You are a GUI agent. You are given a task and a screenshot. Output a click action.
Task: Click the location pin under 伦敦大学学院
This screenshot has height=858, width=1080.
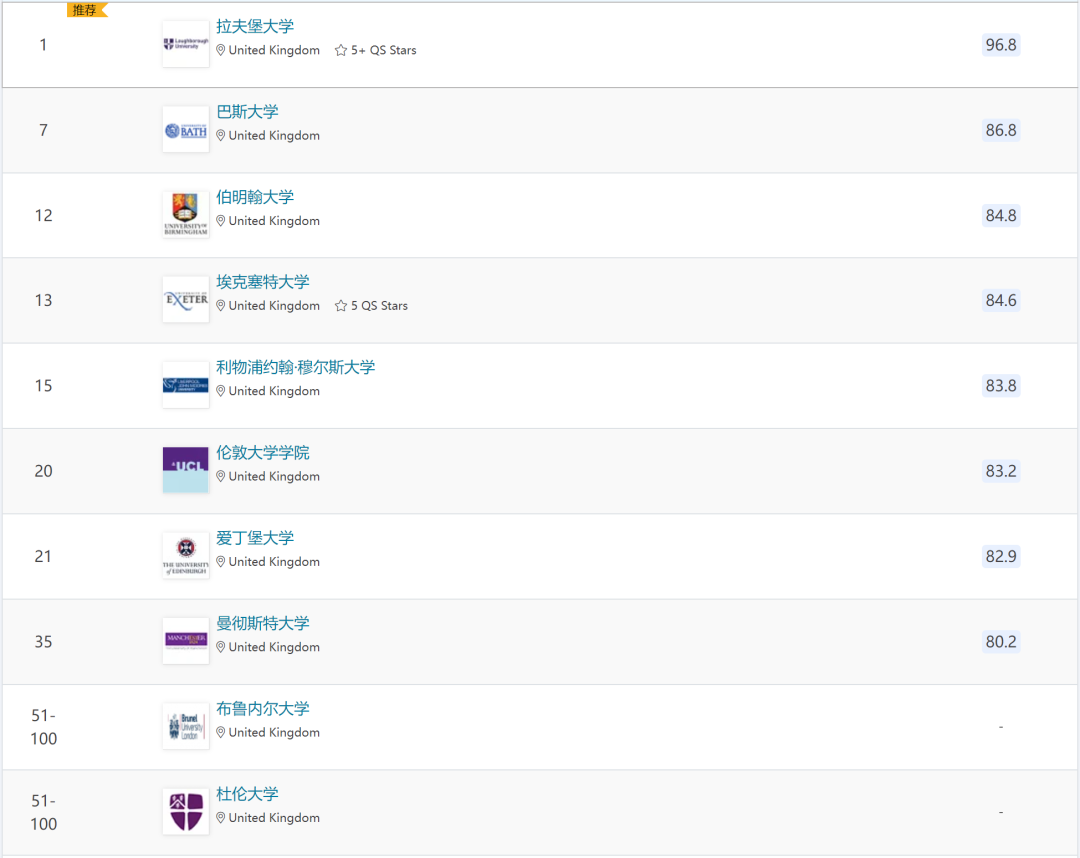tap(220, 477)
